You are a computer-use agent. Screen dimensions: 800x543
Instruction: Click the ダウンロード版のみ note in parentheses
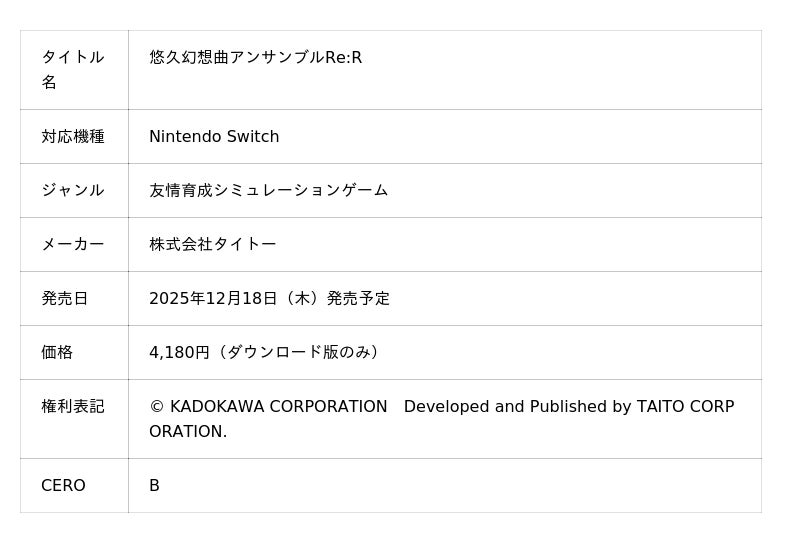pyautogui.click(x=298, y=352)
